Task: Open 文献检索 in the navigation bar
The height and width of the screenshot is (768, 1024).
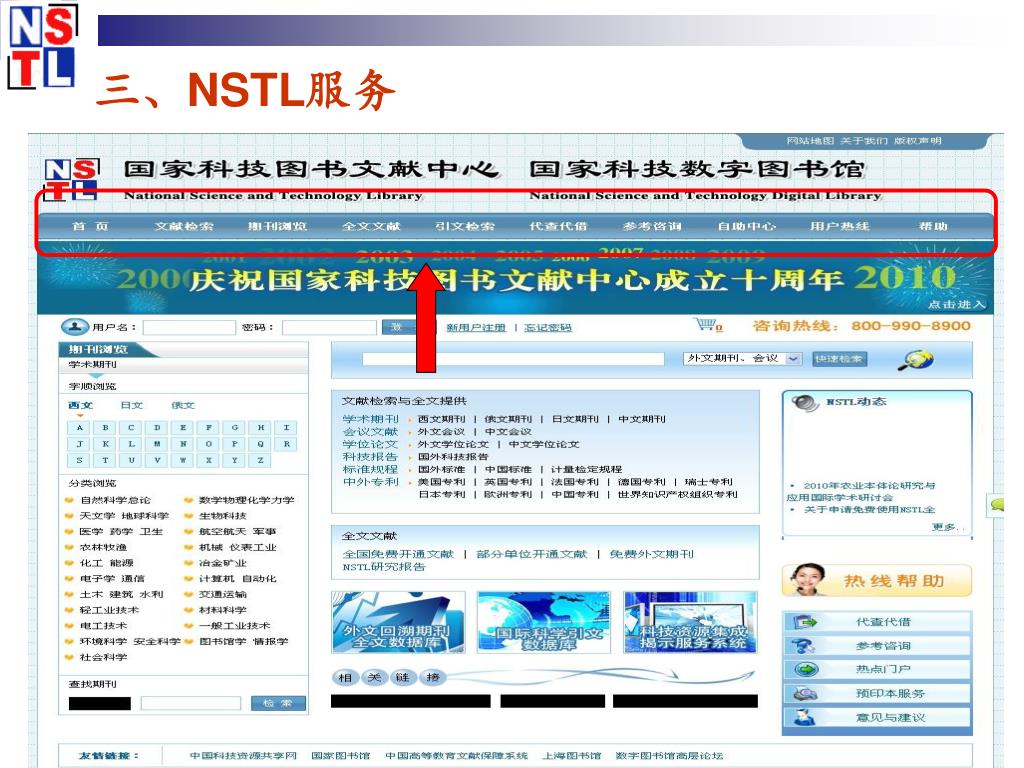Action: pyautogui.click(x=184, y=227)
